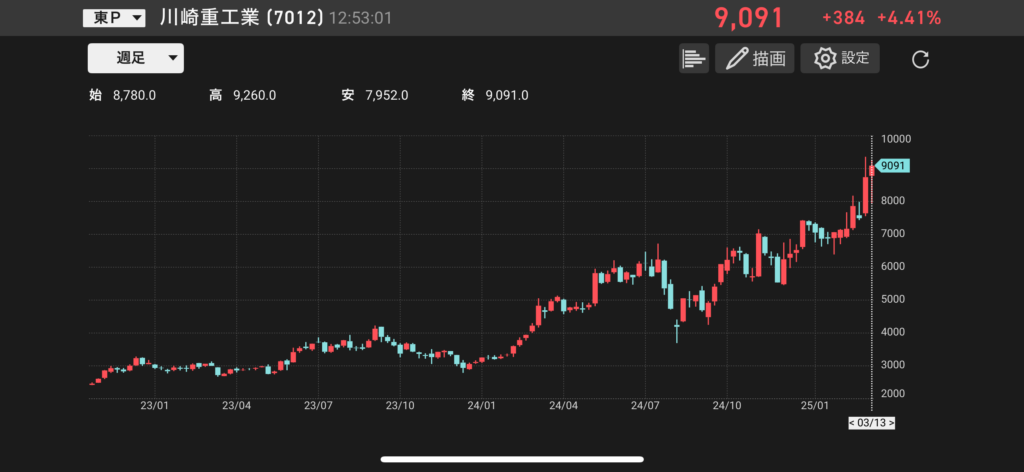Tap the +384 price change value
The width and height of the screenshot is (1024, 472).
pyautogui.click(x=842, y=18)
